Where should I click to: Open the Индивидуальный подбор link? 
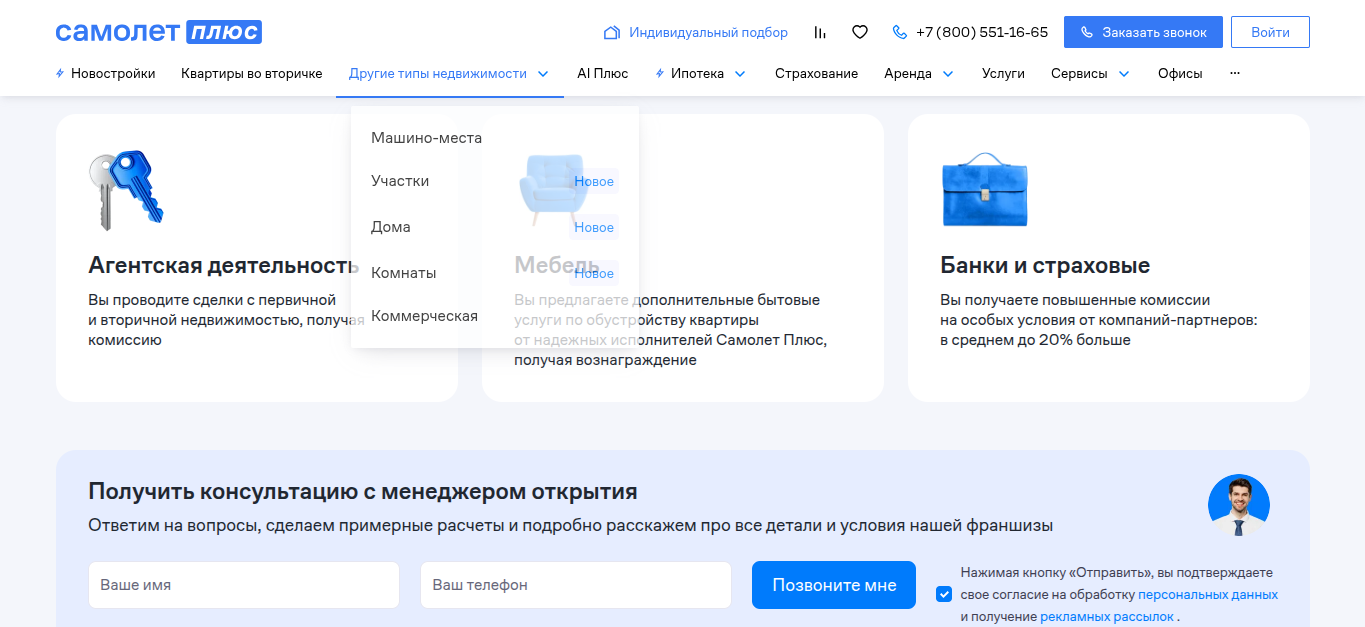coord(708,32)
